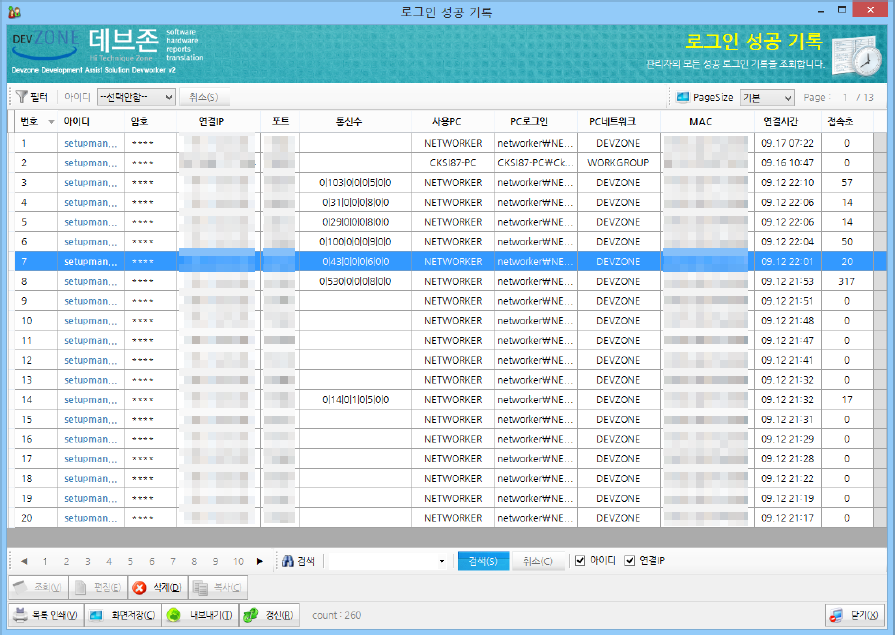This screenshot has width=895, height=635.
Task: Refresh the list with 갱신(R)
Action: click(x=269, y=615)
